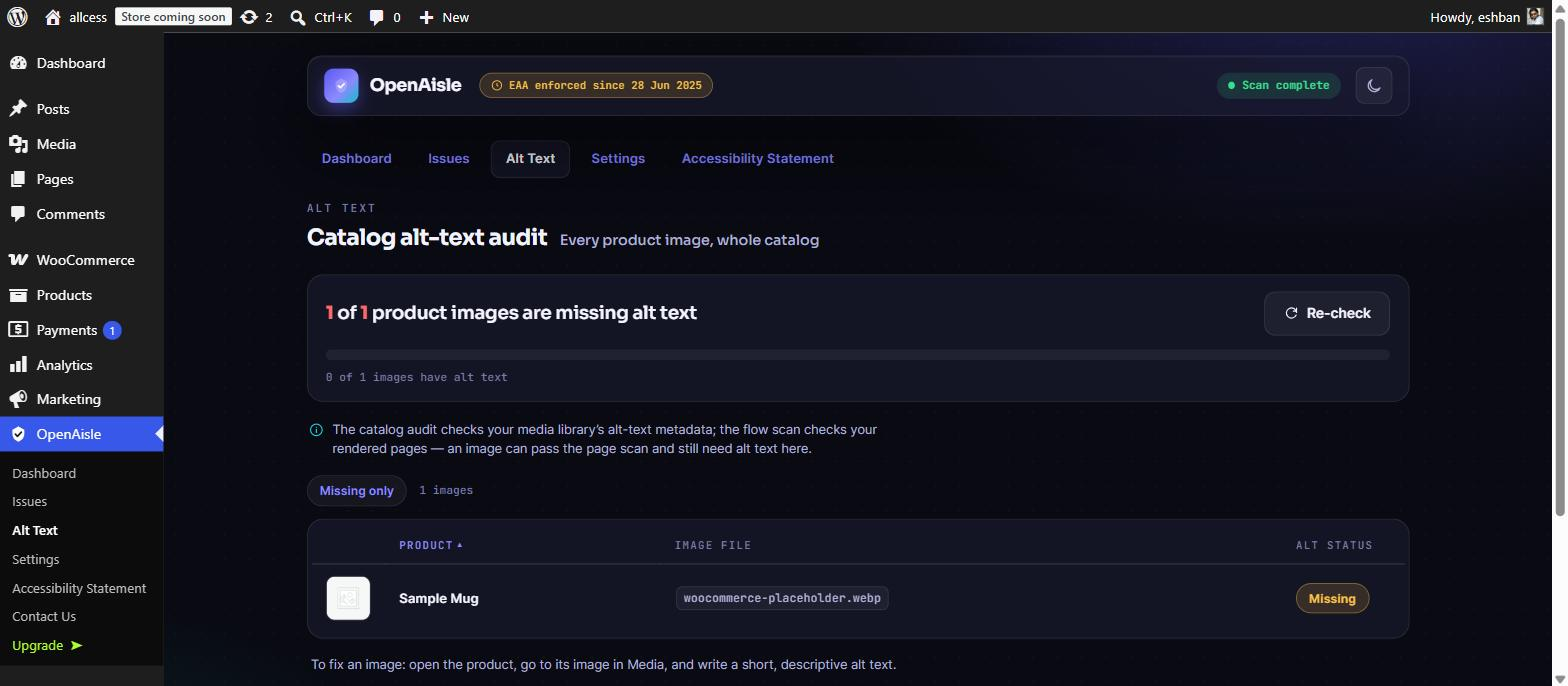
Task: Click the EAA enforced since 28 Jun 2025 badge
Action: pos(596,86)
